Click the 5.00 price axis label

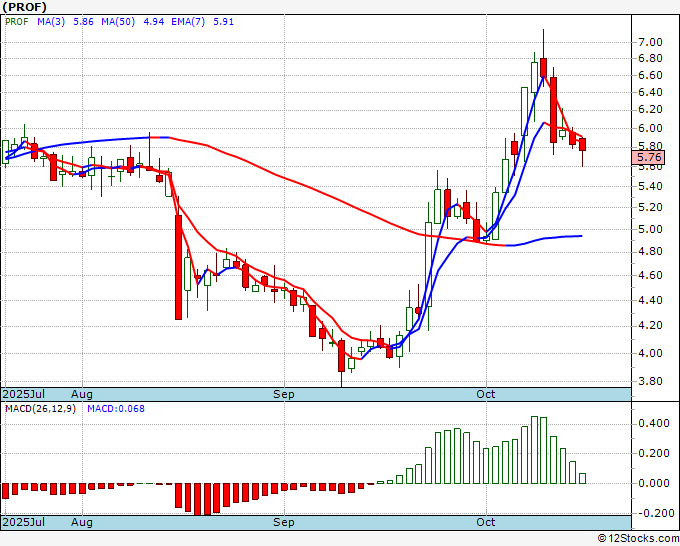click(650, 229)
